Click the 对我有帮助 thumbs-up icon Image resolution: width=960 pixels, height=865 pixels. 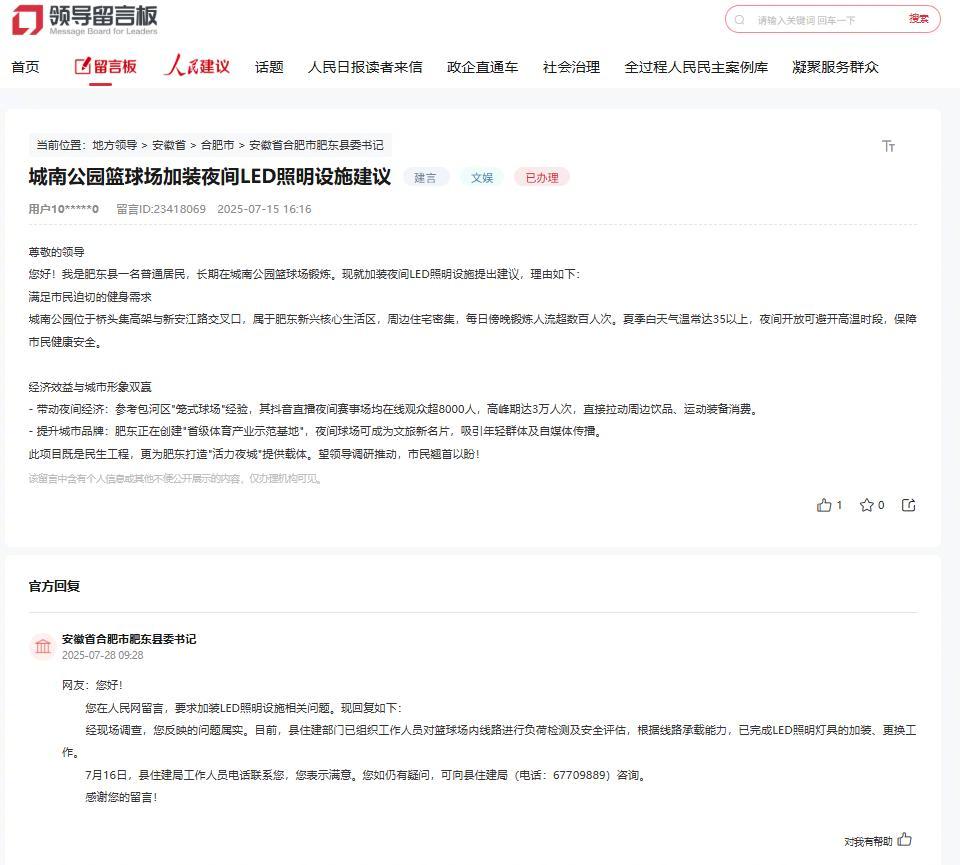click(905, 840)
